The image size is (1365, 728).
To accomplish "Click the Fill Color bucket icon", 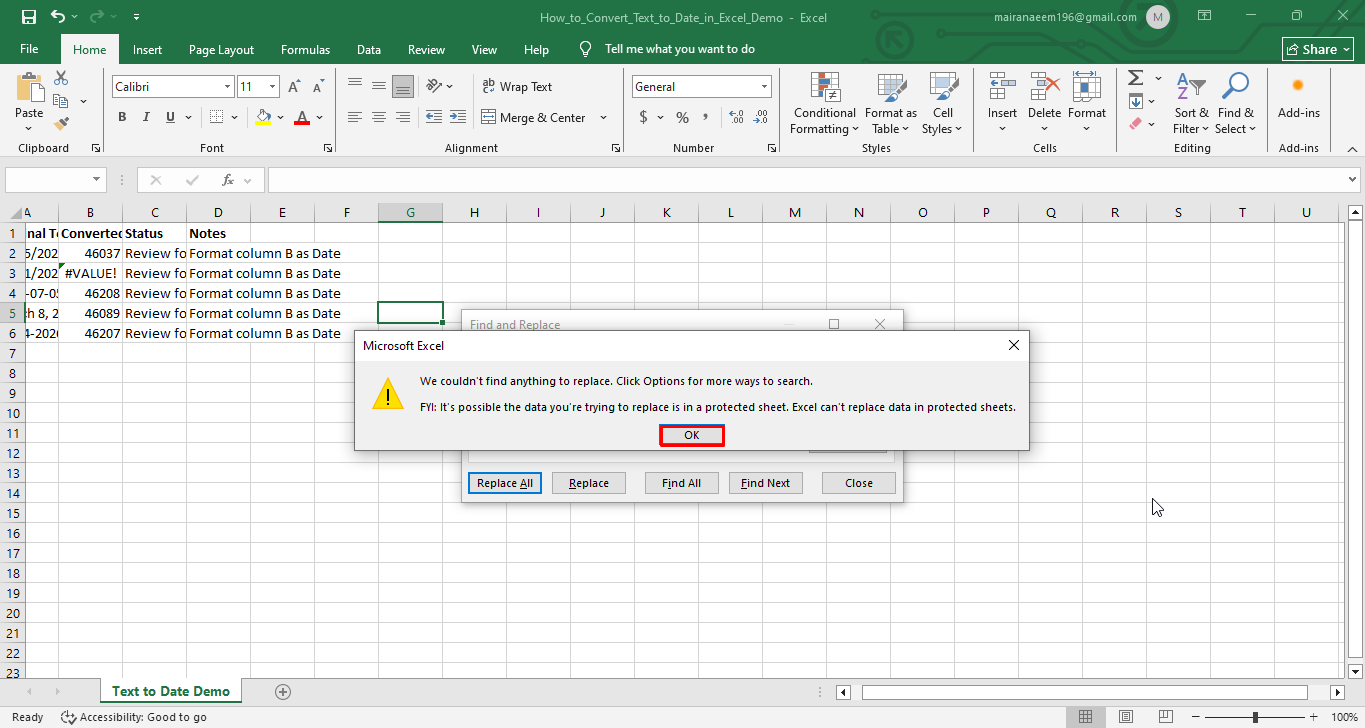I will pos(263,117).
